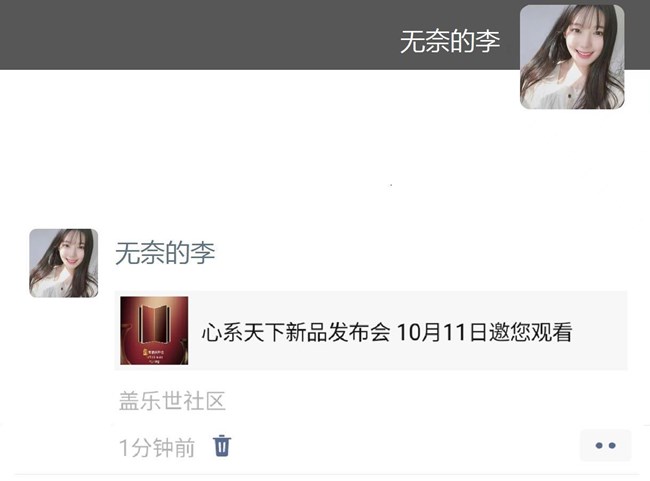Tap the divider line beneath the post
The width and height of the screenshot is (650, 481).
click(327, 475)
